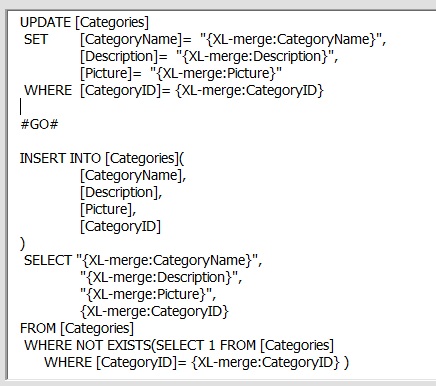Click [CategoryName], in the INSERT column list
Image resolution: width=436 pixels, height=386 pixels.
pyautogui.click(x=133, y=175)
